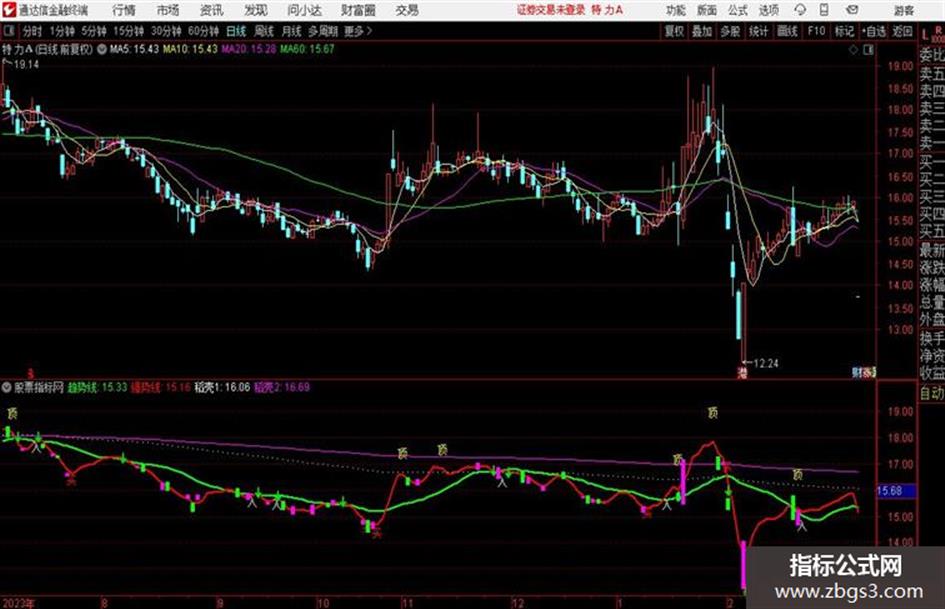Open the 财富圈 menu
Image resolution: width=945 pixels, height=609 pixels.
pos(358,10)
